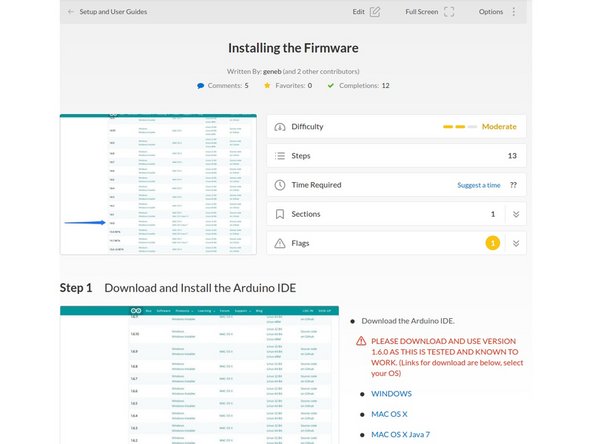Expand the Flags row chevron
592x444 pixels.
click(x=516, y=243)
